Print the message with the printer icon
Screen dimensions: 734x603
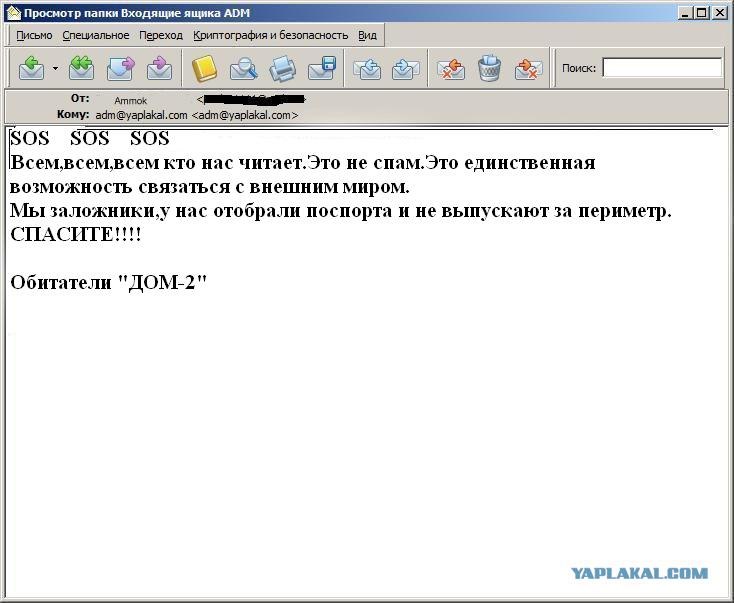pos(282,68)
